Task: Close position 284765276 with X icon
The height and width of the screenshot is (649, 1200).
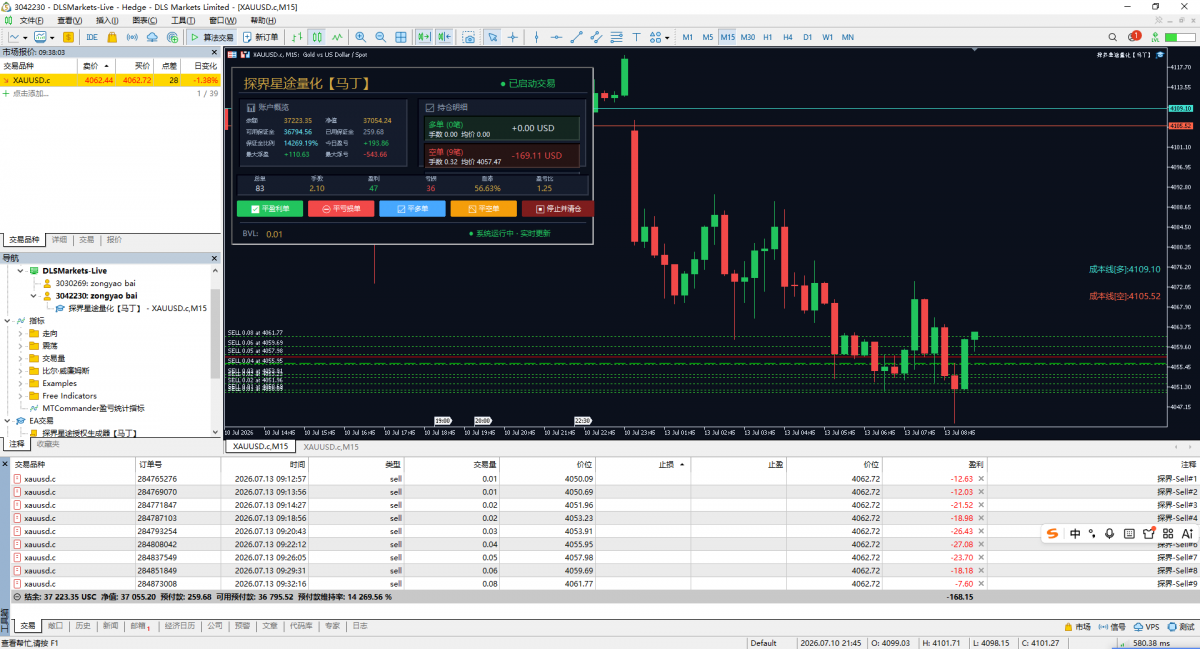Action: click(x=981, y=479)
